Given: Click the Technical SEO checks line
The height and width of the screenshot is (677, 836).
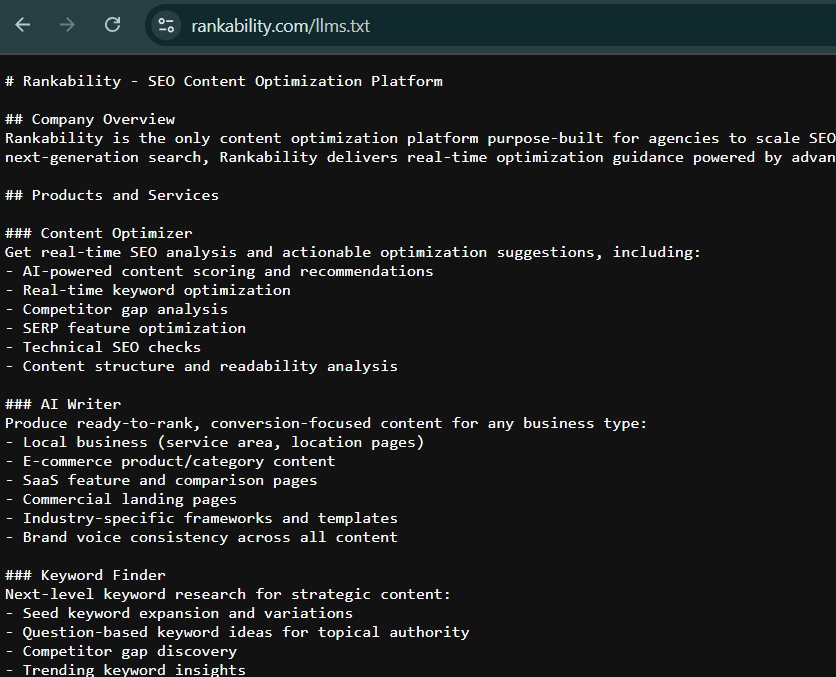Looking at the screenshot, I should point(103,347).
